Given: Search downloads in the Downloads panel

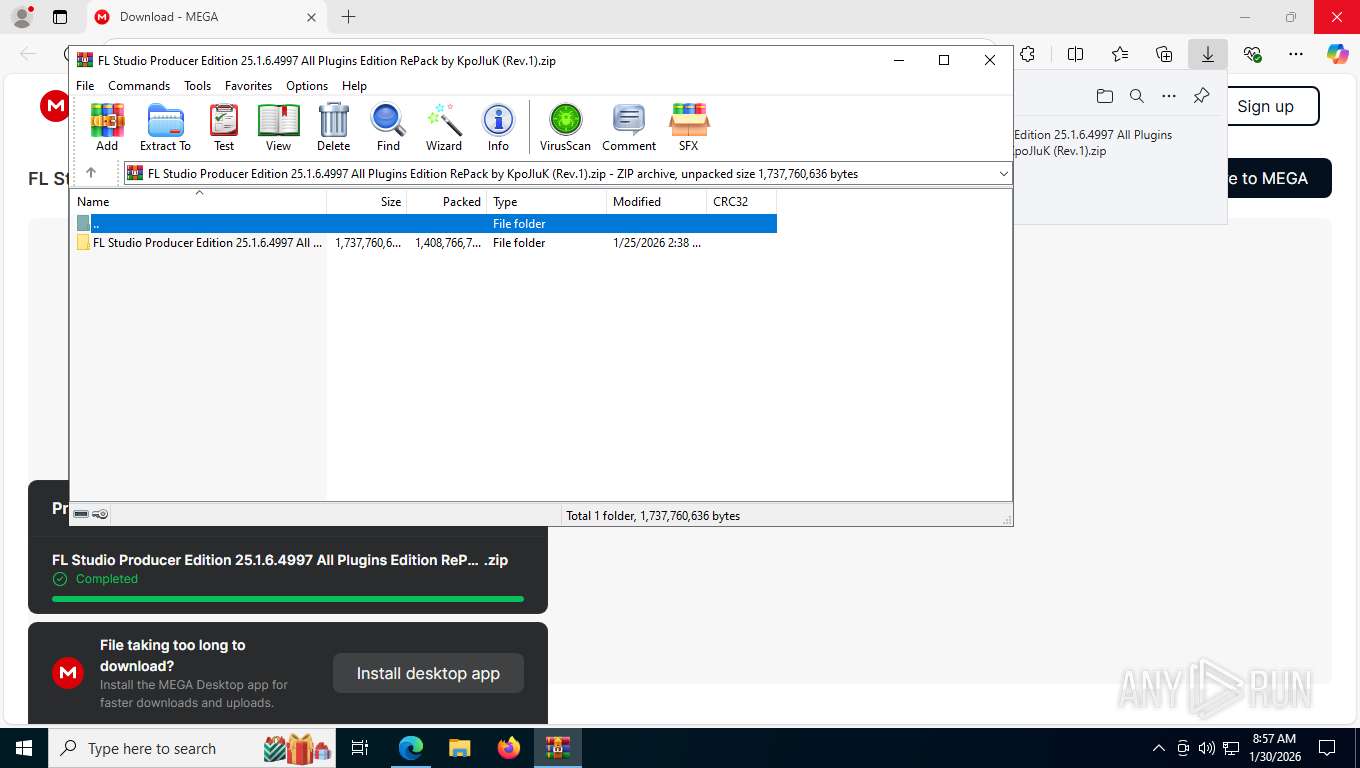Looking at the screenshot, I should coord(1136,96).
